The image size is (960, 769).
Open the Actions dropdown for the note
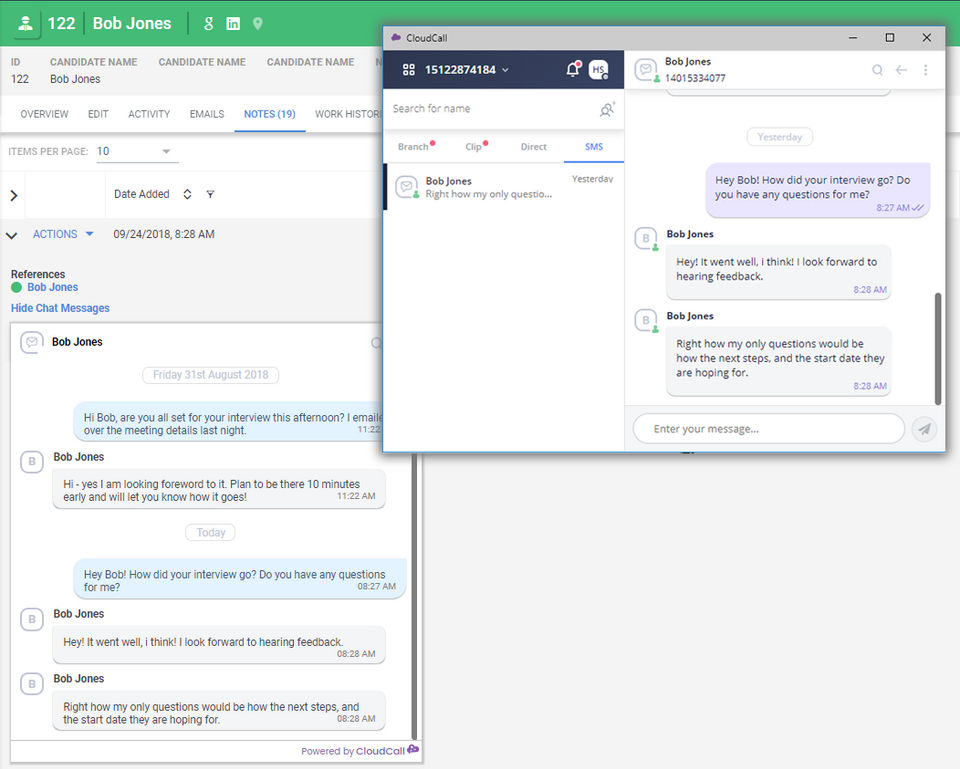[x=62, y=234]
